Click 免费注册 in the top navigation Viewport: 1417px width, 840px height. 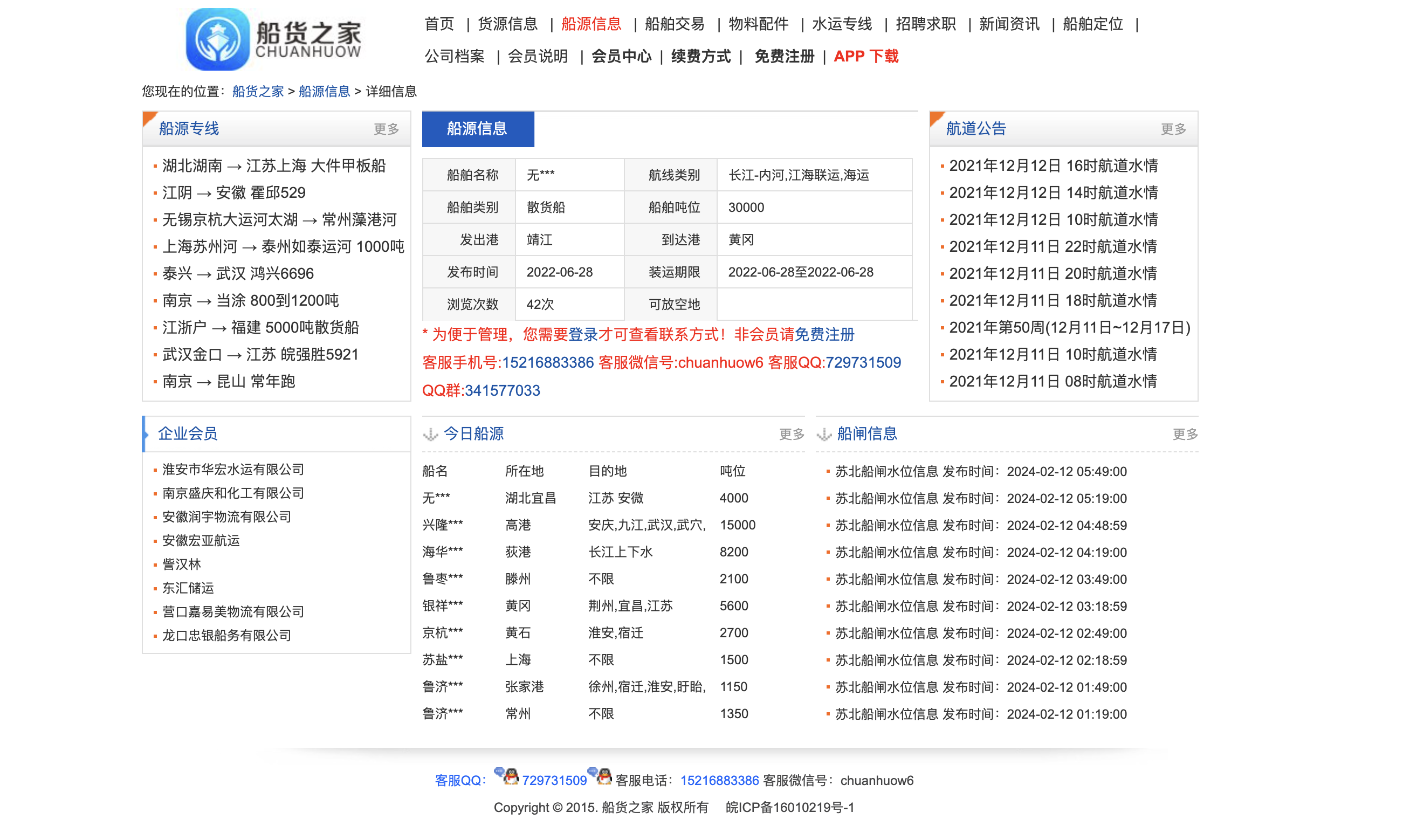pos(785,56)
